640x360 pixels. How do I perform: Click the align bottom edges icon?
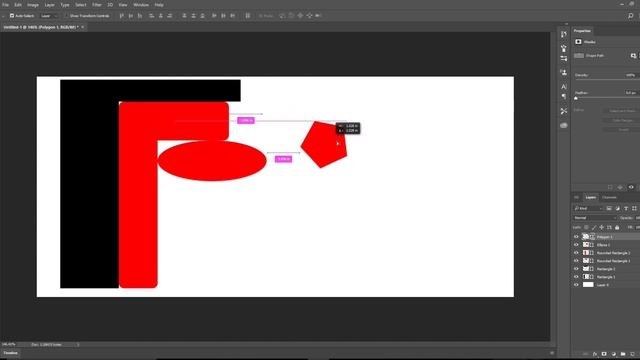[140, 16]
